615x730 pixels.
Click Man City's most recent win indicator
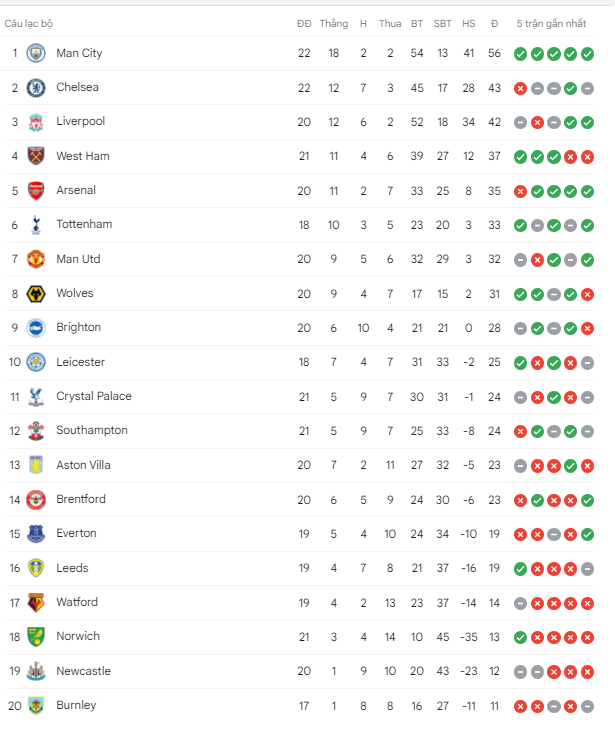click(x=588, y=54)
